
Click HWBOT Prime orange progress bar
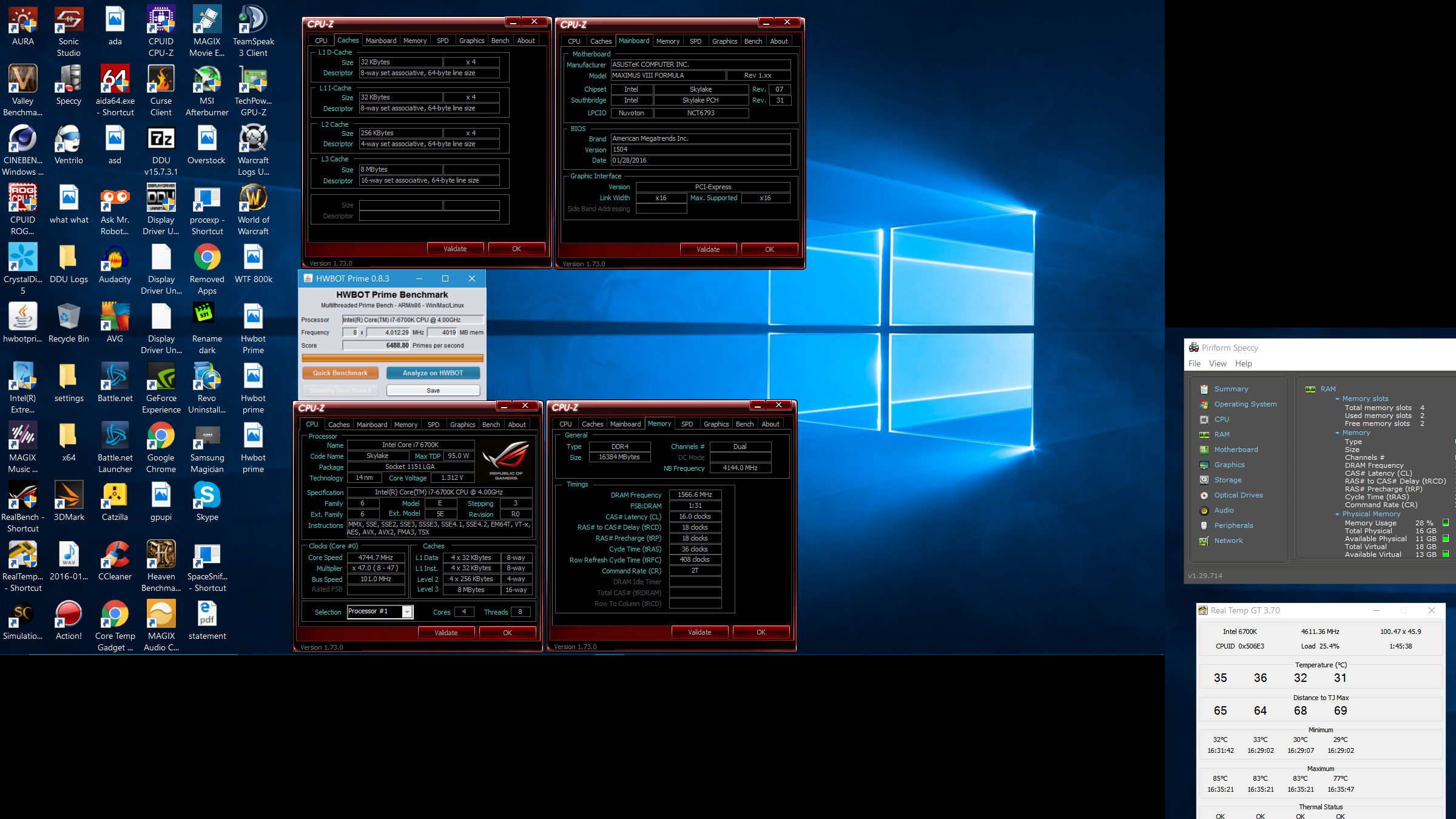coord(393,359)
